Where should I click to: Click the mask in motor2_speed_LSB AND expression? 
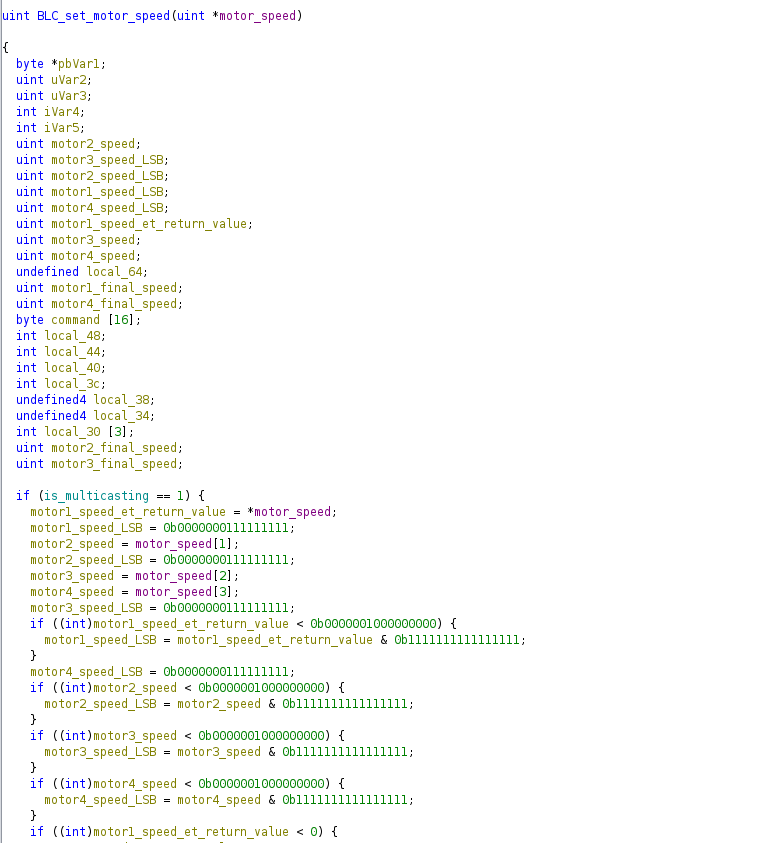[x=345, y=704]
